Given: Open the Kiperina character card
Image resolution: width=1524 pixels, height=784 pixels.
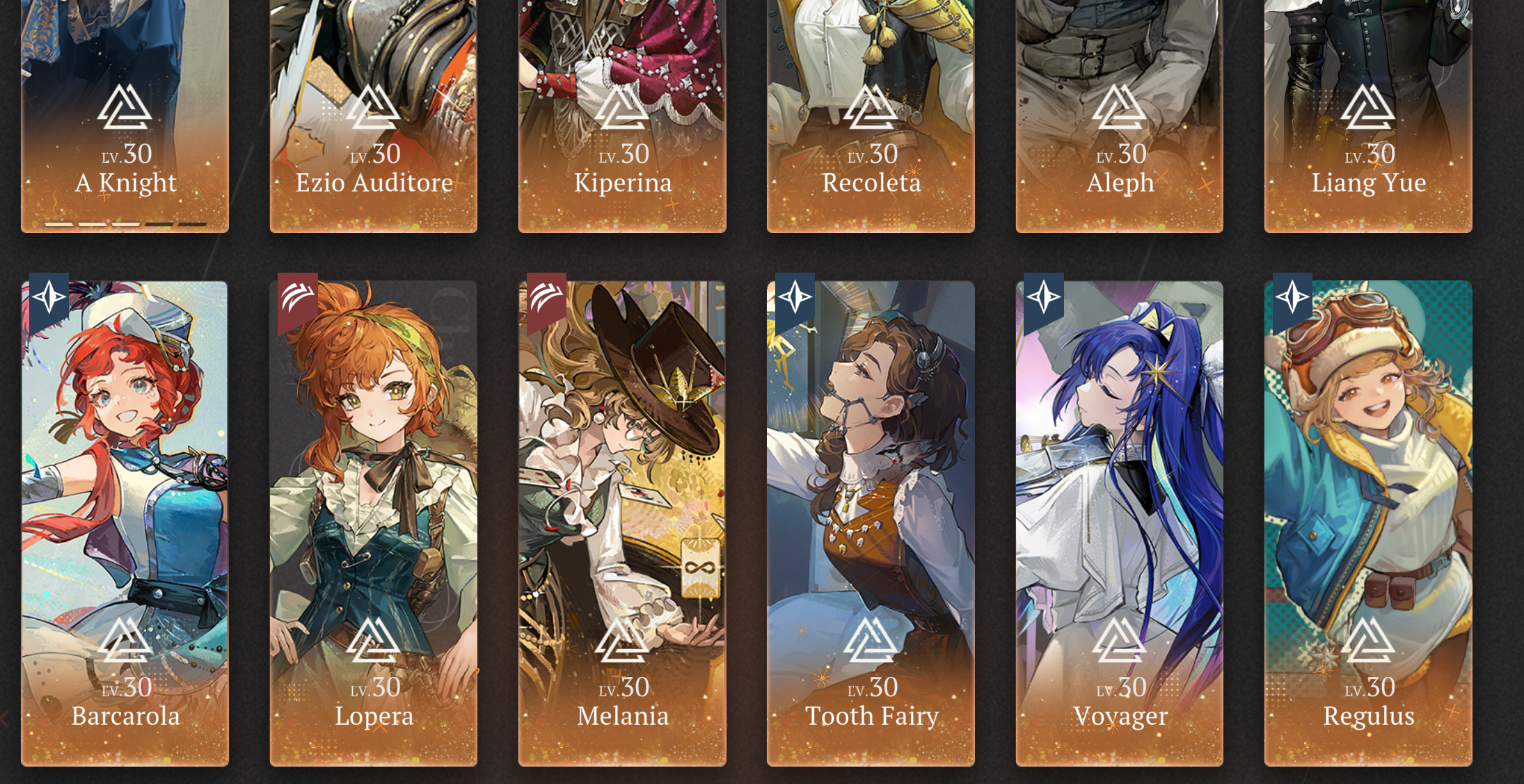Looking at the screenshot, I should tap(622, 116).
